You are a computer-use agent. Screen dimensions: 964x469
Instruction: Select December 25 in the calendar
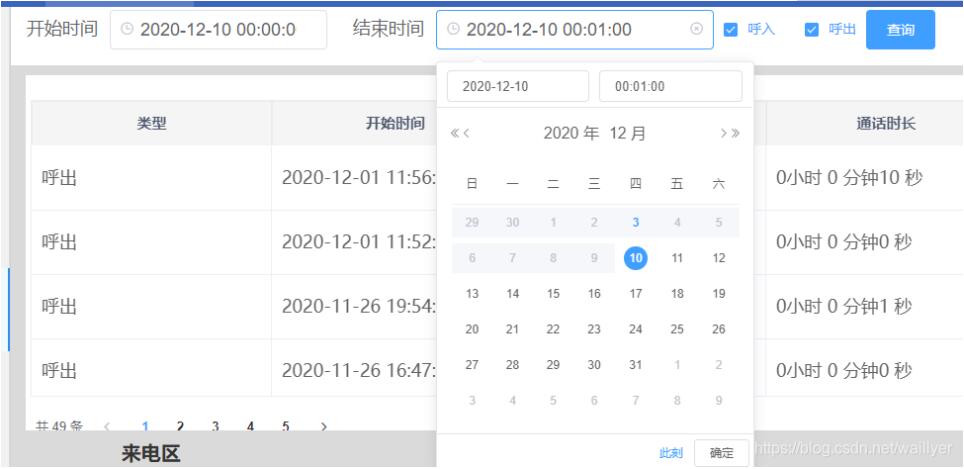point(677,329)
